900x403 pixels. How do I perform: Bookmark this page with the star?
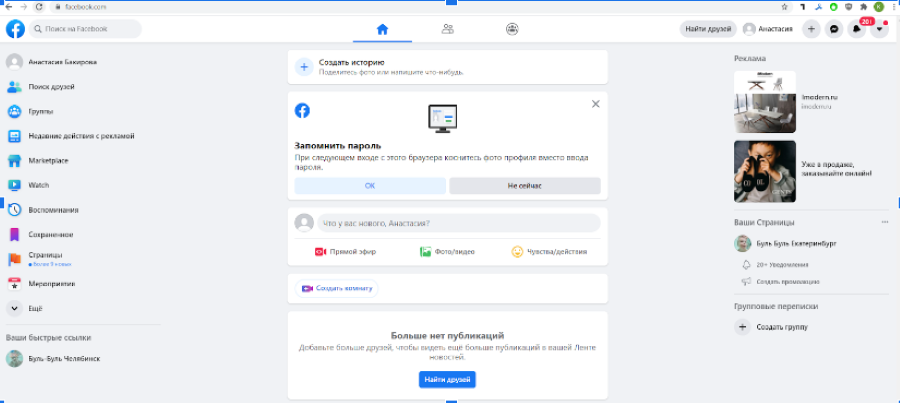click(x=785, y=7)
